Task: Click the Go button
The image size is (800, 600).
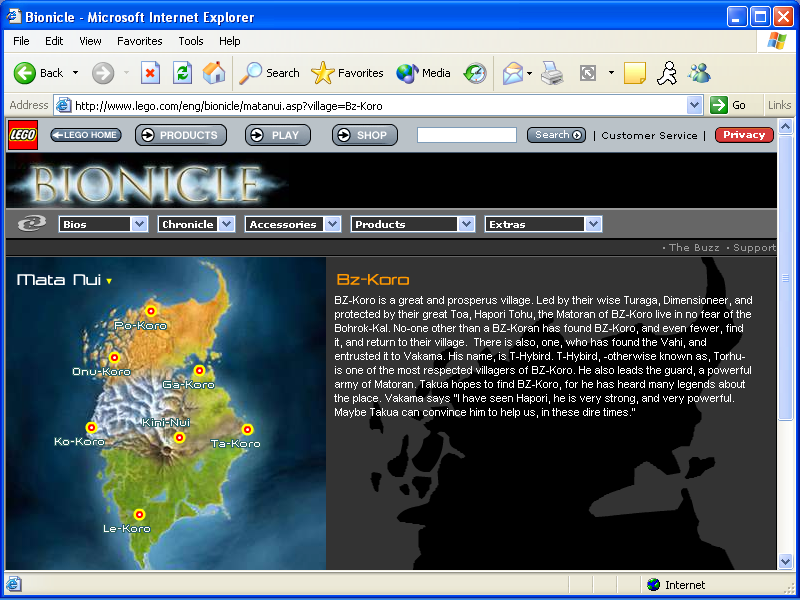Action: [729, 106]
